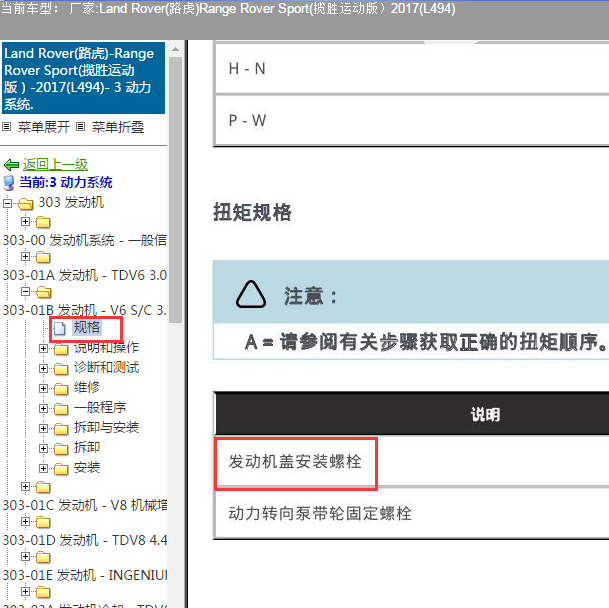Click the 动力转向泵带轮固定螺栓 table cell
Image resolution: width=609 pixels, height=608 pixels.
pos(412,513)
